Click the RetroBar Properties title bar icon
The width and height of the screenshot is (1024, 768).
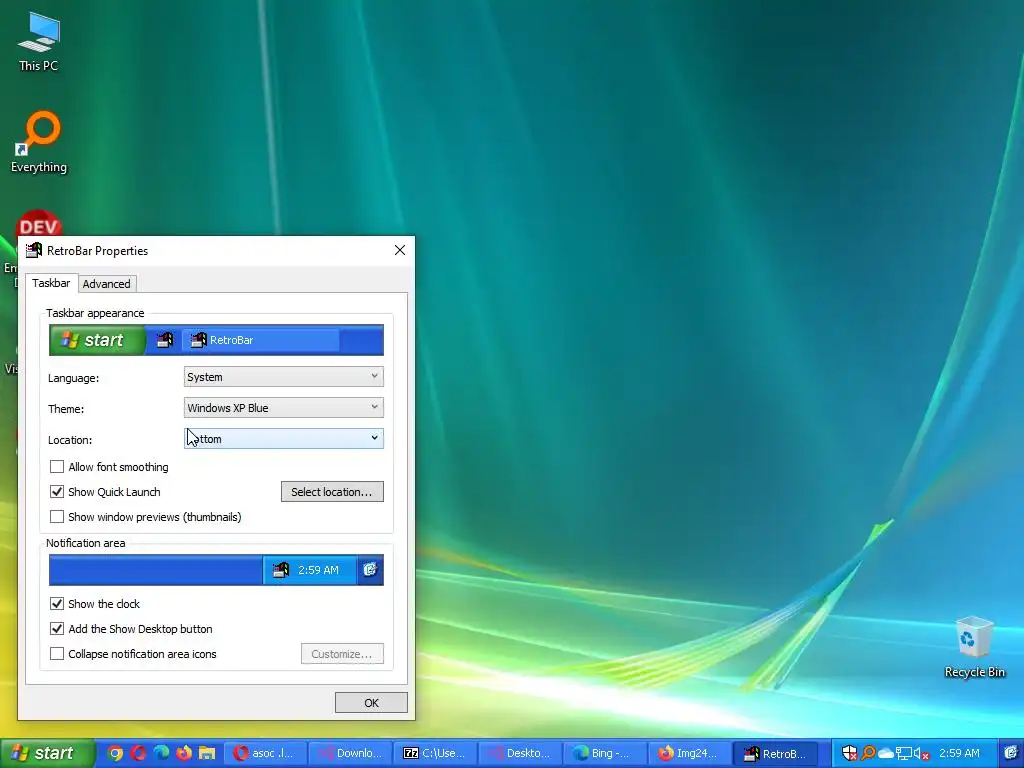pos(34,250)
